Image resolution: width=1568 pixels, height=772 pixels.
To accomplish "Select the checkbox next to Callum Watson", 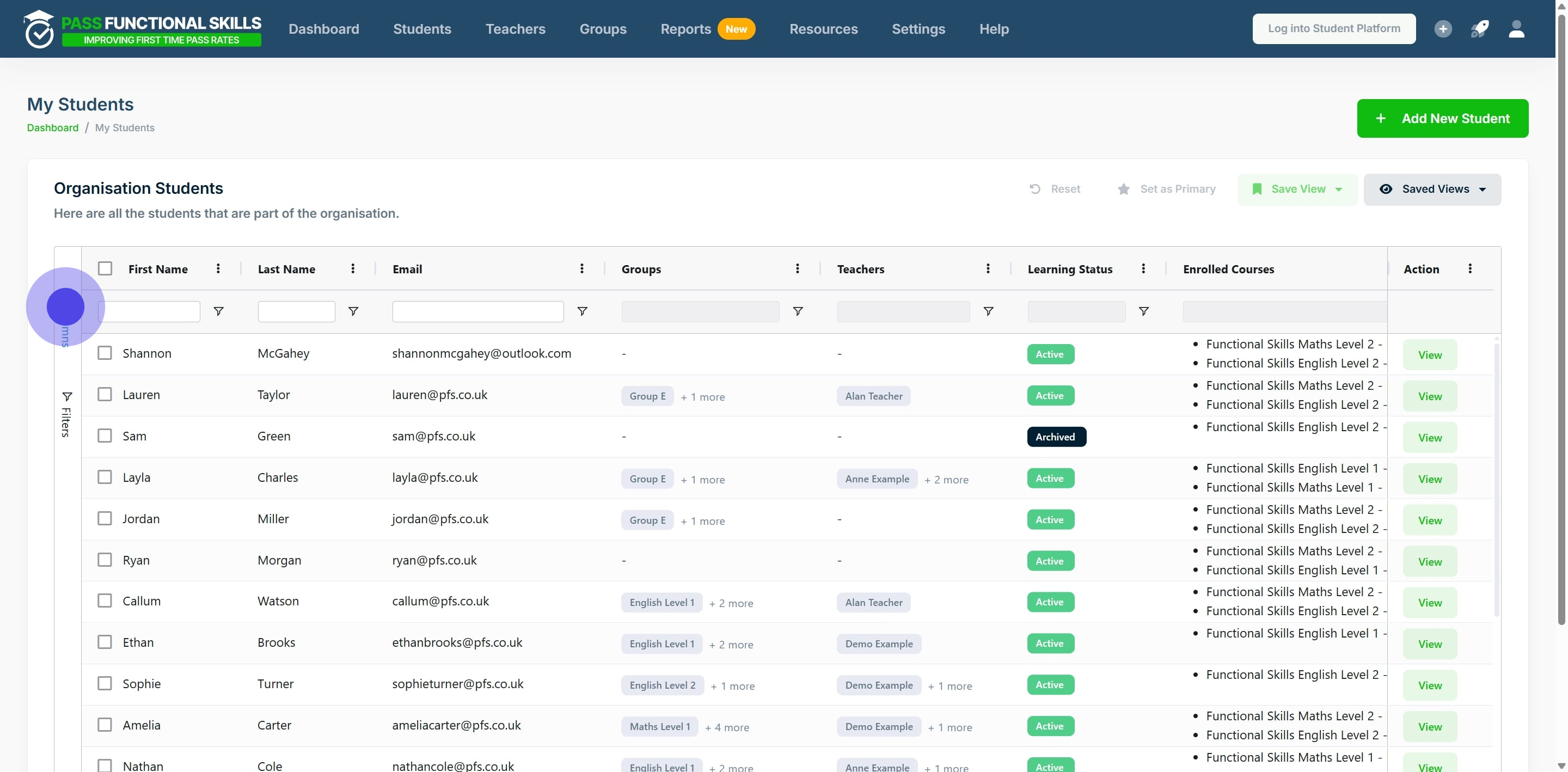I will (105, 601).
